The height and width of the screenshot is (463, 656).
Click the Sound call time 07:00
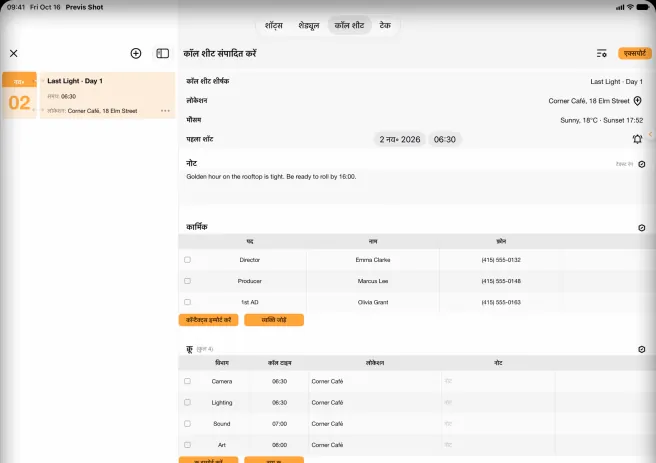coord(279,424)
